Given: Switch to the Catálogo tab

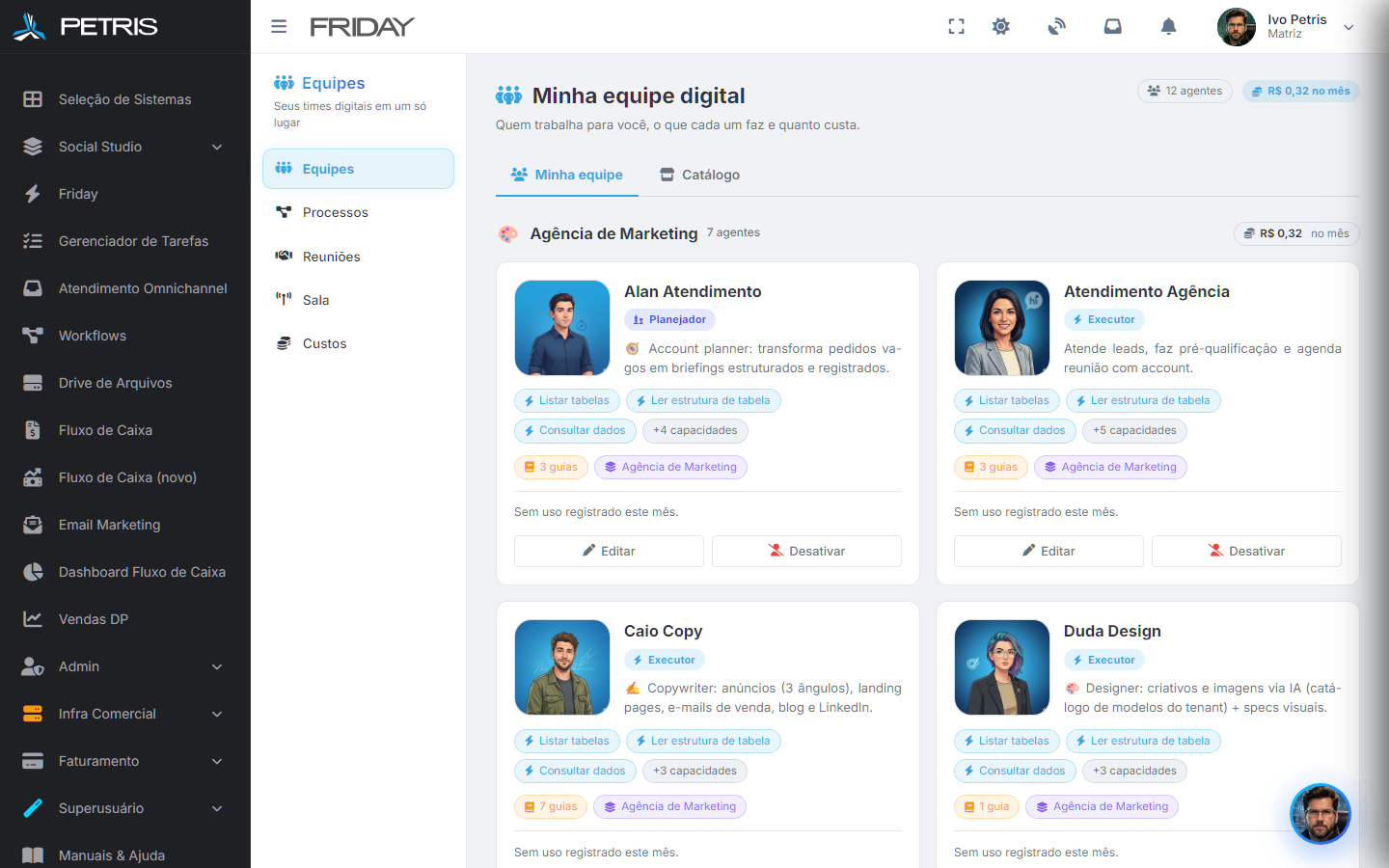Looking at the screenshot, I should (x=700, y=175).
